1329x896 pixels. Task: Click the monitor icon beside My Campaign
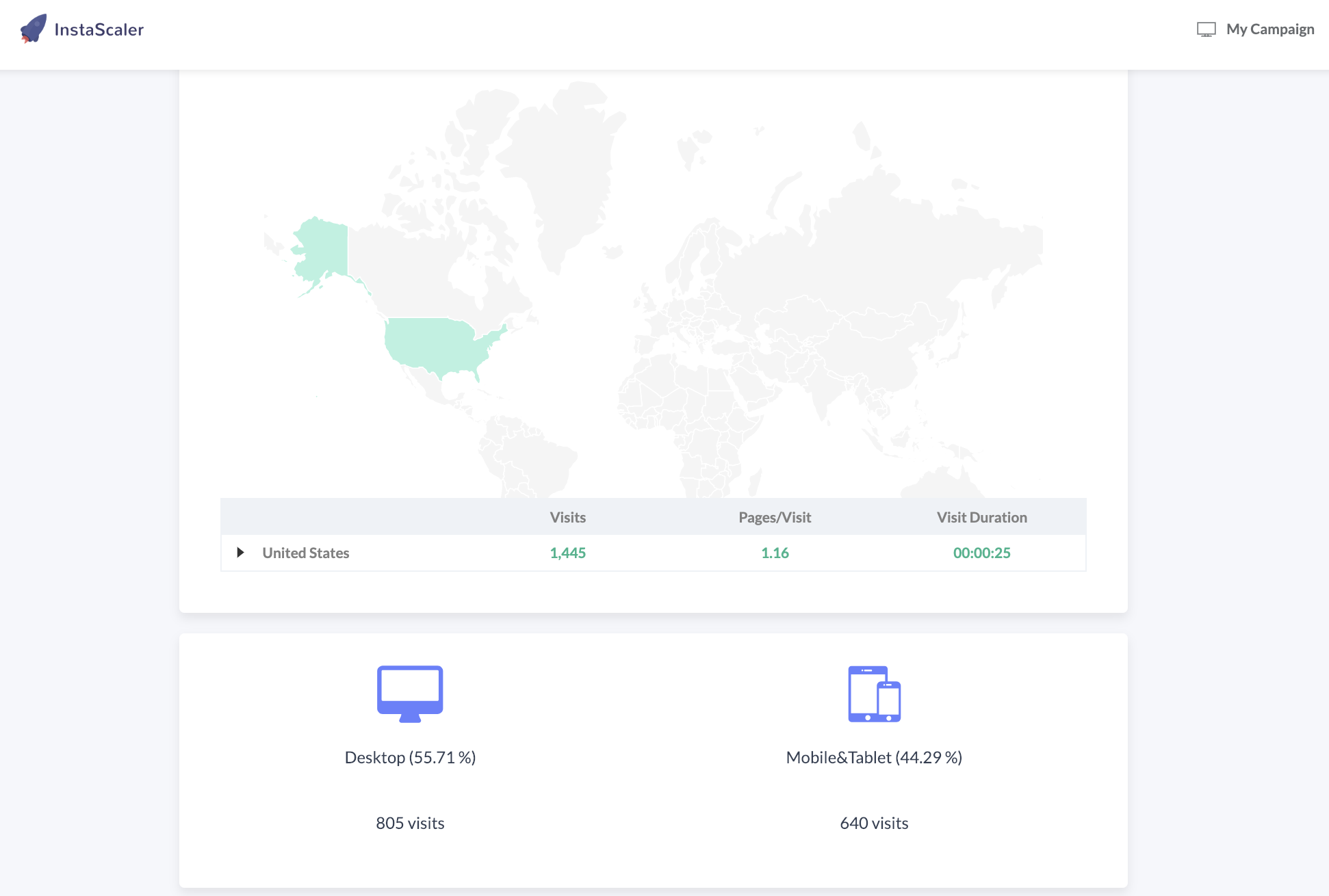(1205, 29)
